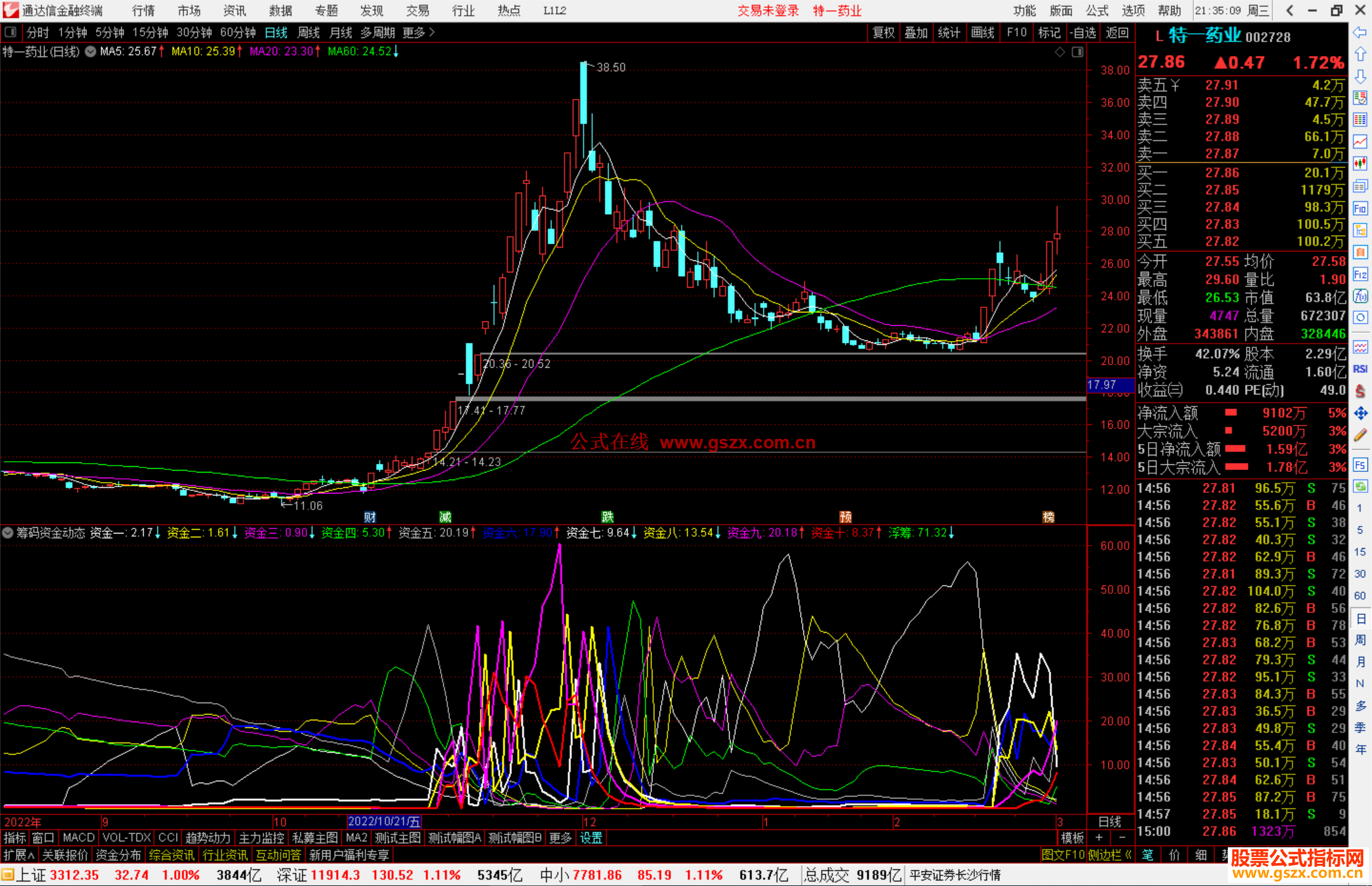Viewport: 1372px width, 886px height.
Task: Toggle side panel icon at chart top-right
Action: (x=1077, y=52)
